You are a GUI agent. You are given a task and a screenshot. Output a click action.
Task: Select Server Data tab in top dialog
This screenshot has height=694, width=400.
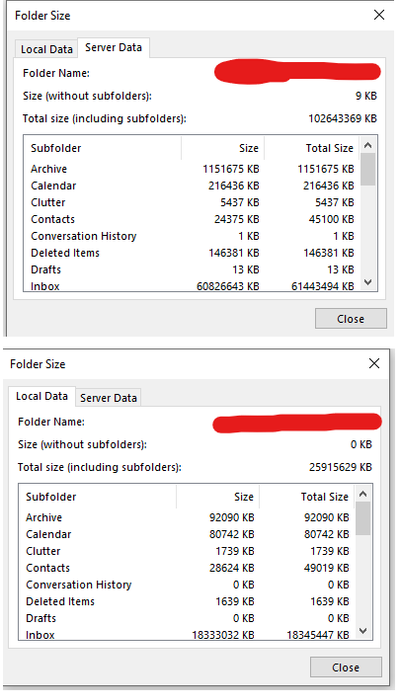pyautogui.click(x=113, y=47)
